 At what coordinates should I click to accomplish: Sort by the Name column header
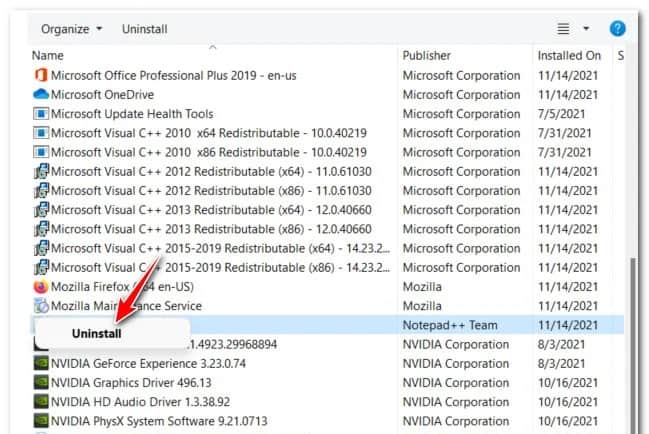tap(48, 55)
